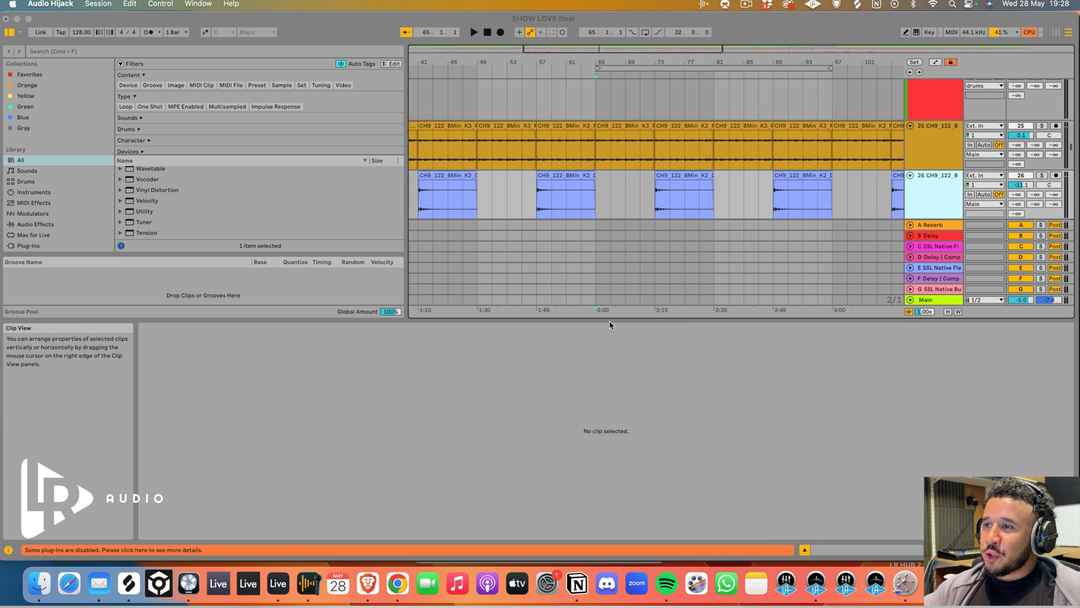Screen dimensions: 1080x608
Task: Click the MIDI Clip filter tag
Action: coord(201,85)
